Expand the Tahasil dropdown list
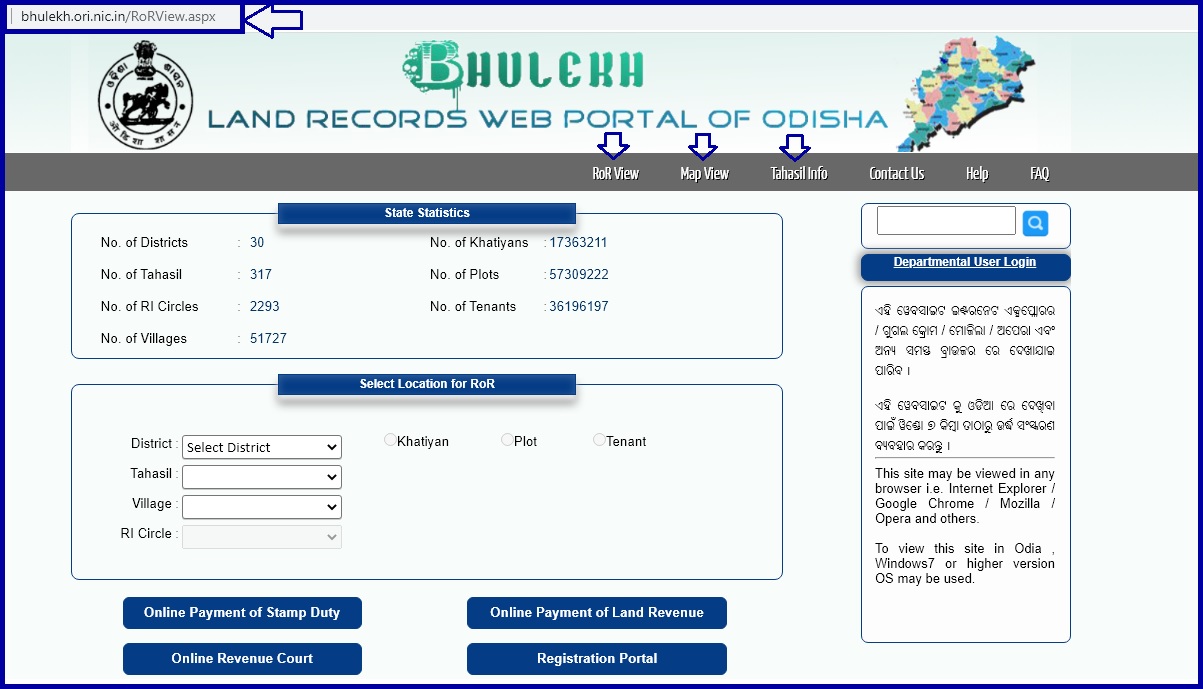This screenshot has height=689, width=1203. click(x=261, y=477)
